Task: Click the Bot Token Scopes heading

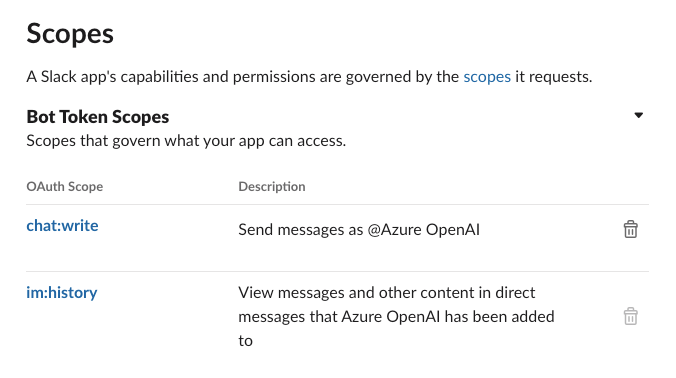Action: pos(98,117)
